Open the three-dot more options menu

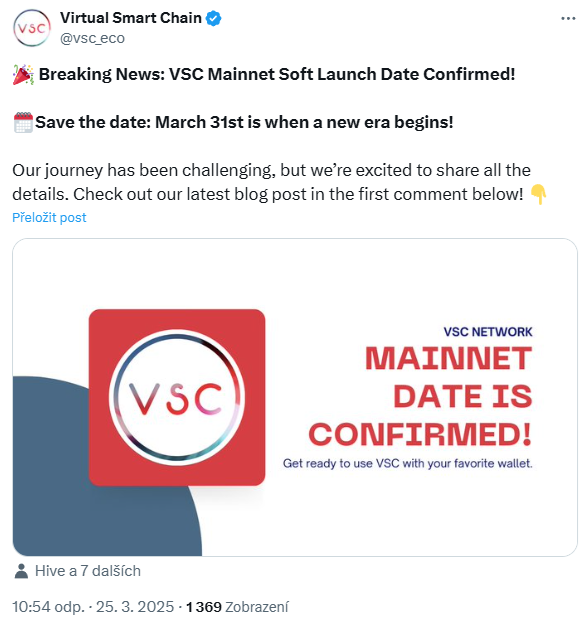click(x=568, y=18)
